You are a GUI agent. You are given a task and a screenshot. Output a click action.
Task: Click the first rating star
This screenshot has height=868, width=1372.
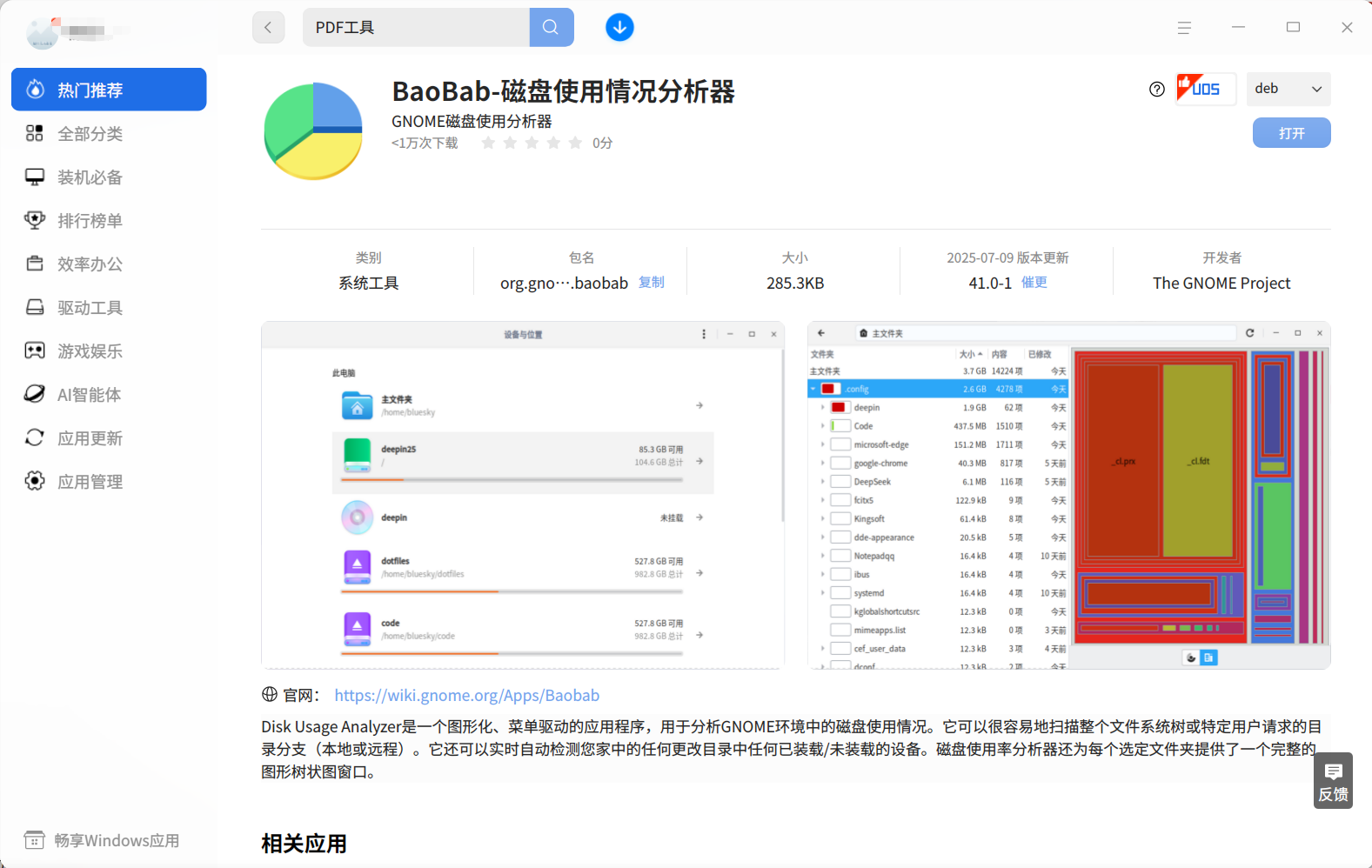click(488, 143)
